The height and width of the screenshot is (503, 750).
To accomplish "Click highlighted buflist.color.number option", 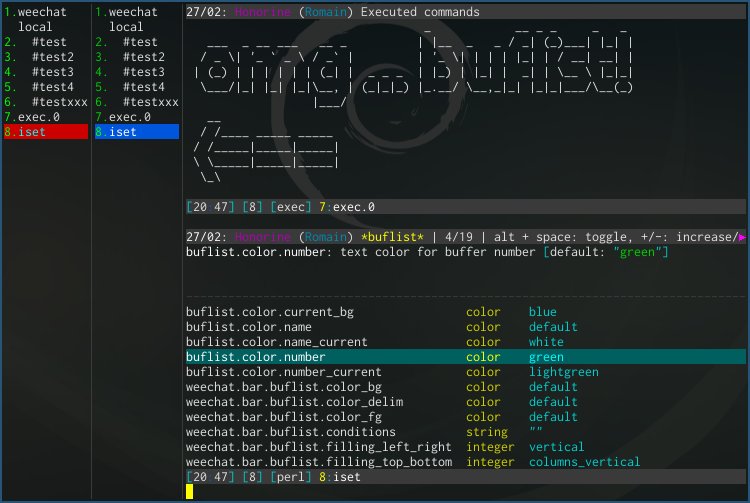I will pos(465,357).
